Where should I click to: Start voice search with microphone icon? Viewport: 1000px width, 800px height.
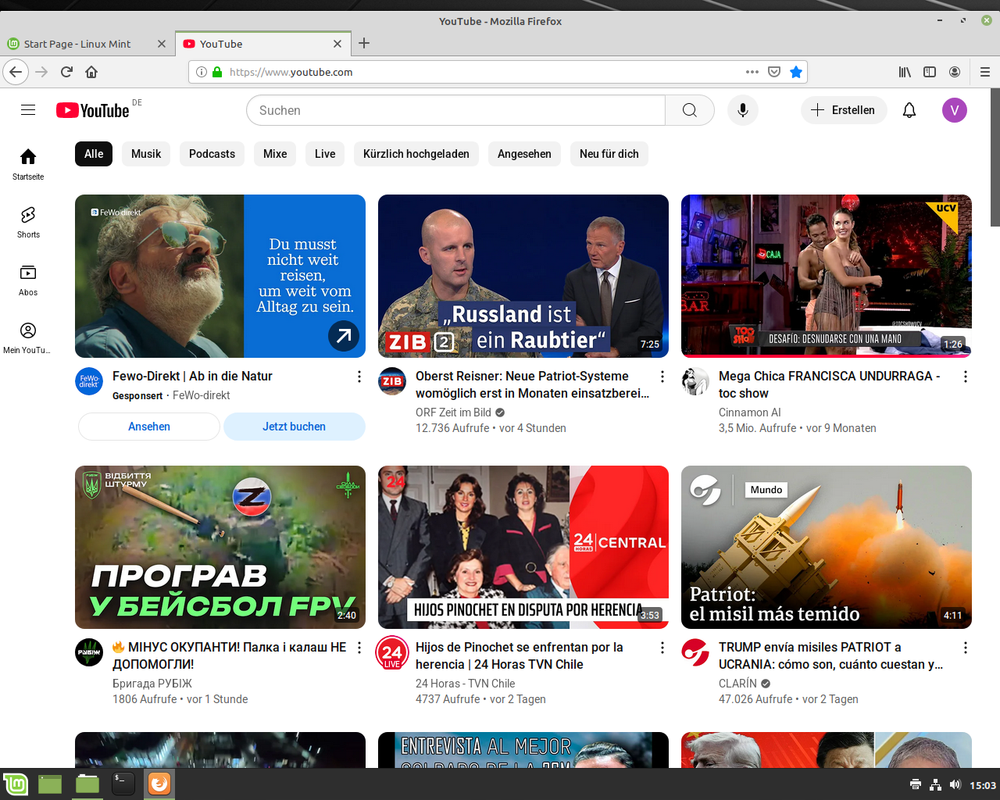point(742,110)
